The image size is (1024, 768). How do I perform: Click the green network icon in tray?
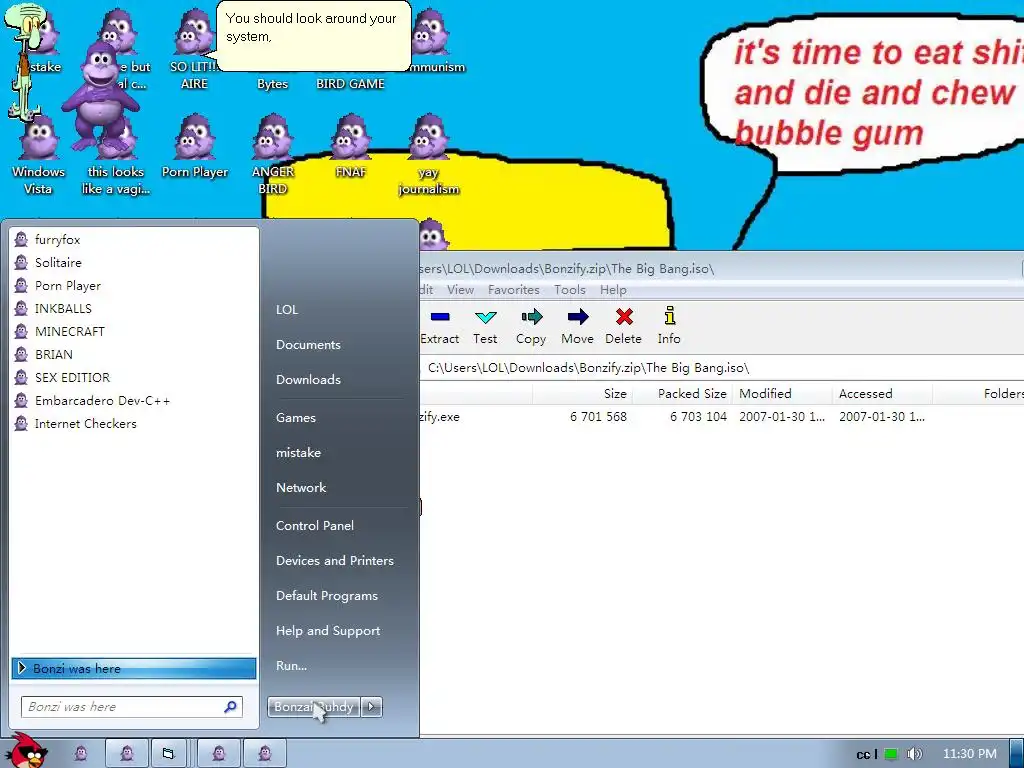click(891, 754)
